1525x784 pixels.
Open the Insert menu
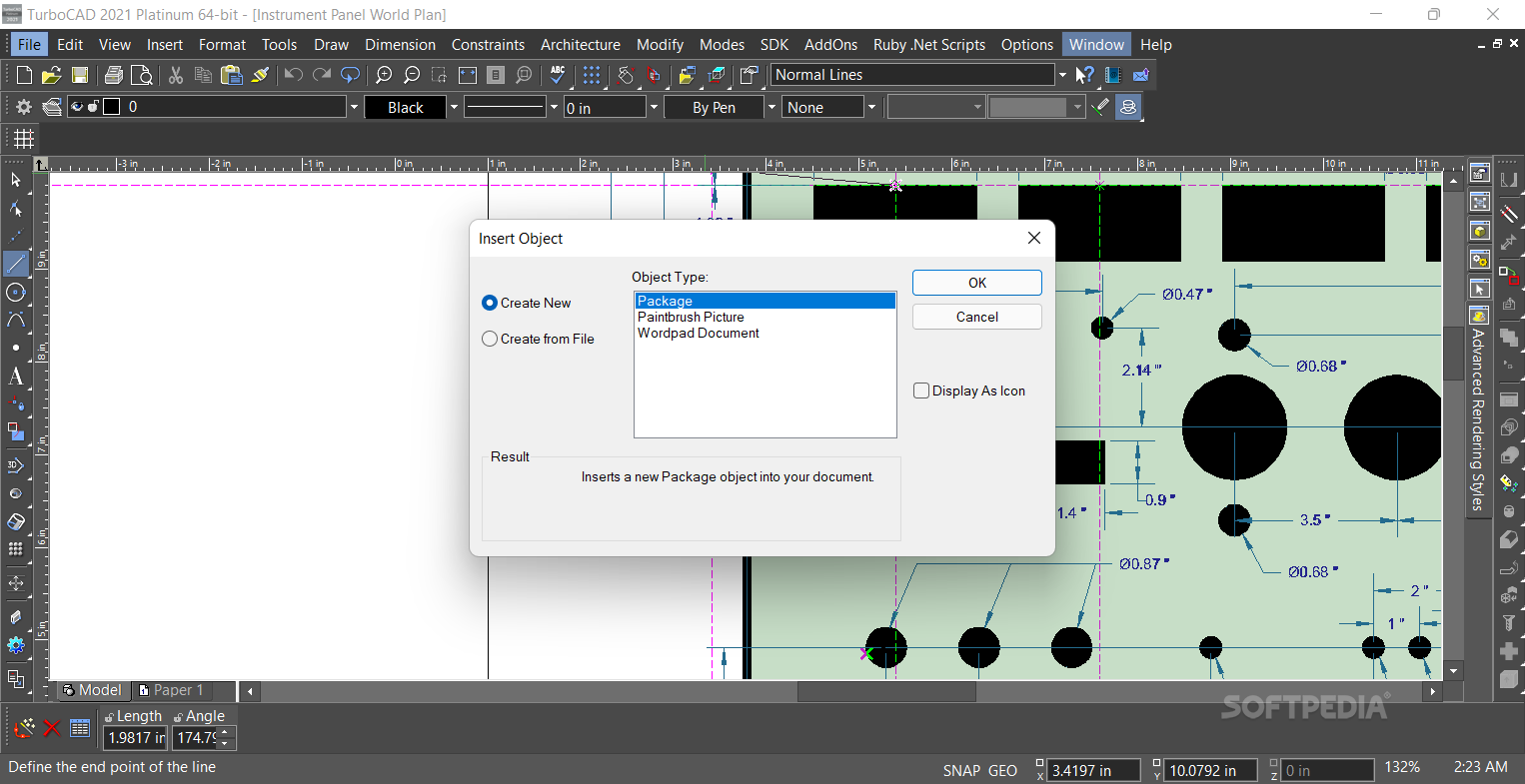[165, 44]
